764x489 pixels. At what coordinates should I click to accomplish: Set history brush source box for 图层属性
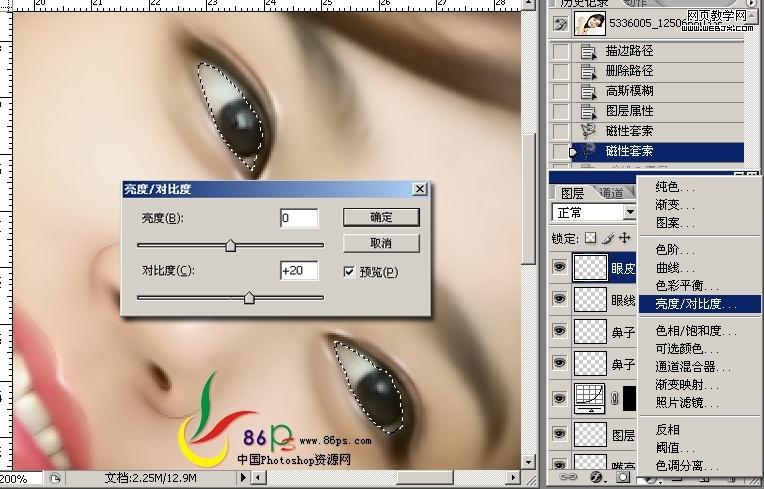(560, 111)
